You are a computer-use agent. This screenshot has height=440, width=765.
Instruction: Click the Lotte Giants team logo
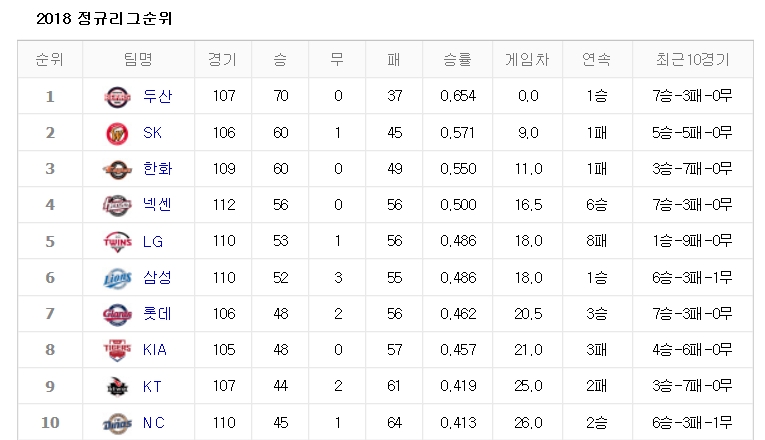[117, 314]
